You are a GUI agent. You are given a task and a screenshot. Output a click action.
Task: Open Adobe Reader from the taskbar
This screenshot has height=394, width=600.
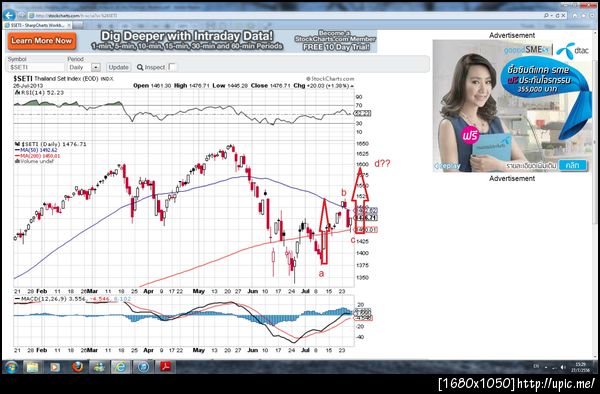[165, 367]
